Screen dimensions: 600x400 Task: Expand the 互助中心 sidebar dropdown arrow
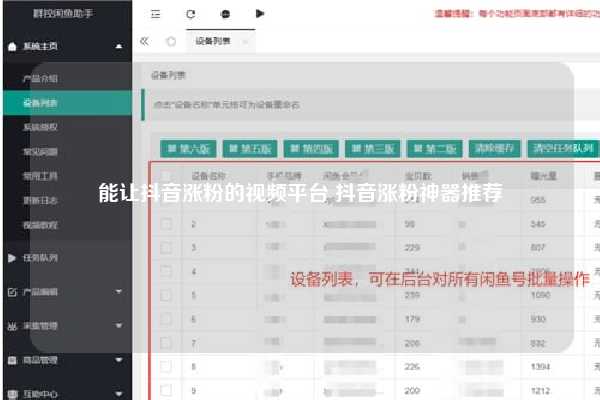tap(119, 393)
